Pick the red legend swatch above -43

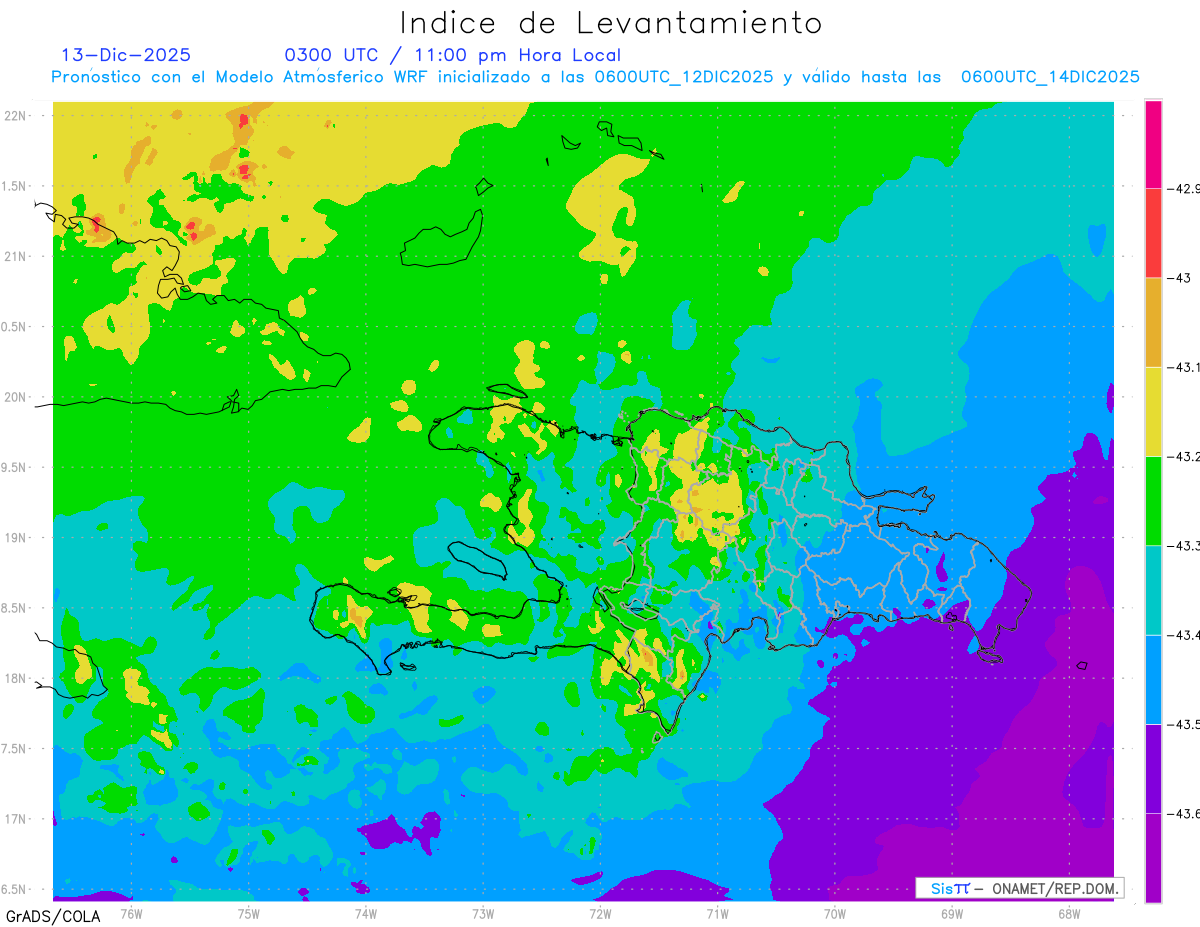click(x=1153, y=232)
